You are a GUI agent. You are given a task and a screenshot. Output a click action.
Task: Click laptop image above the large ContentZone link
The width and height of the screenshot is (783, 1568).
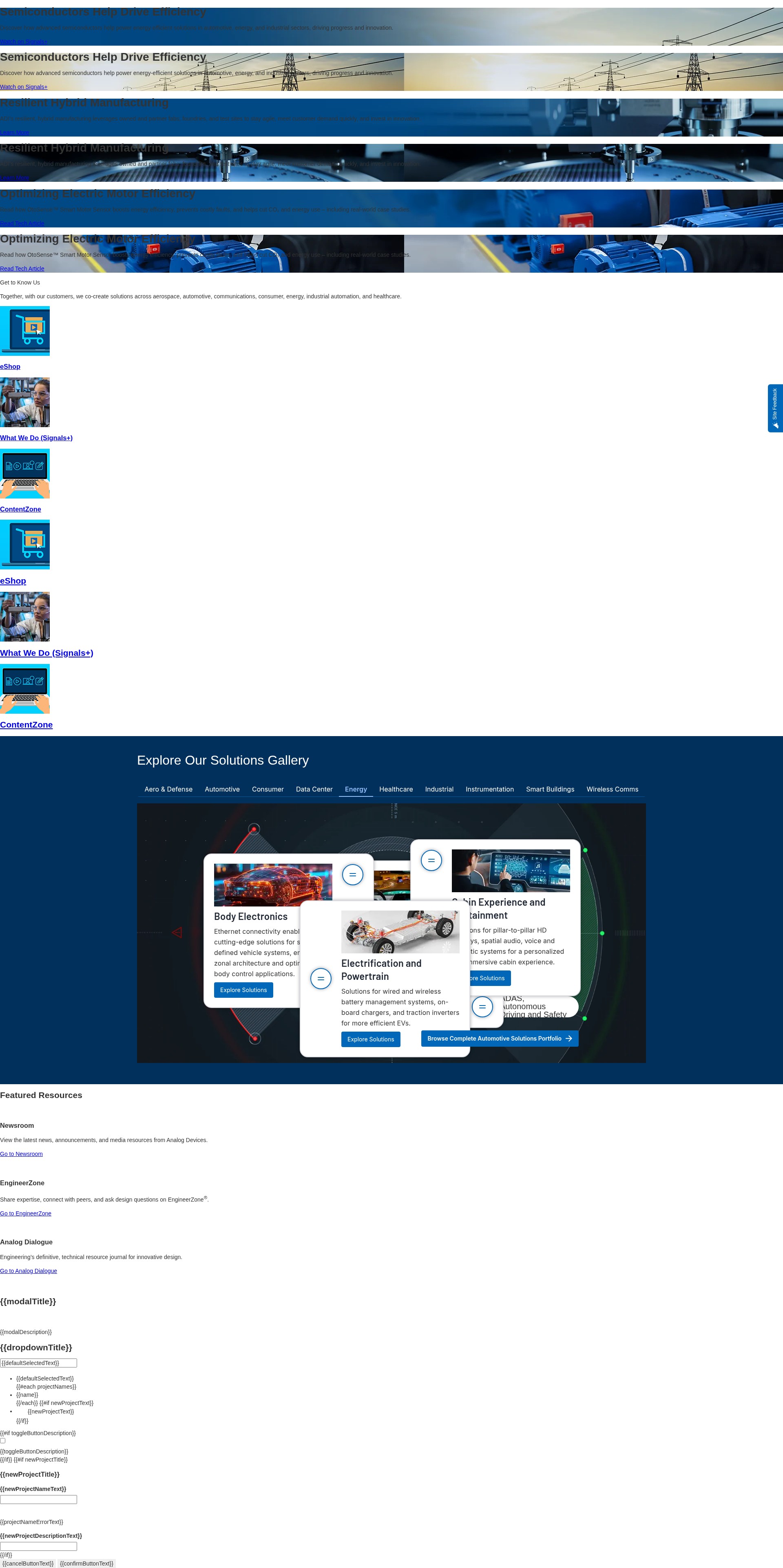click(x=25, y=688)
